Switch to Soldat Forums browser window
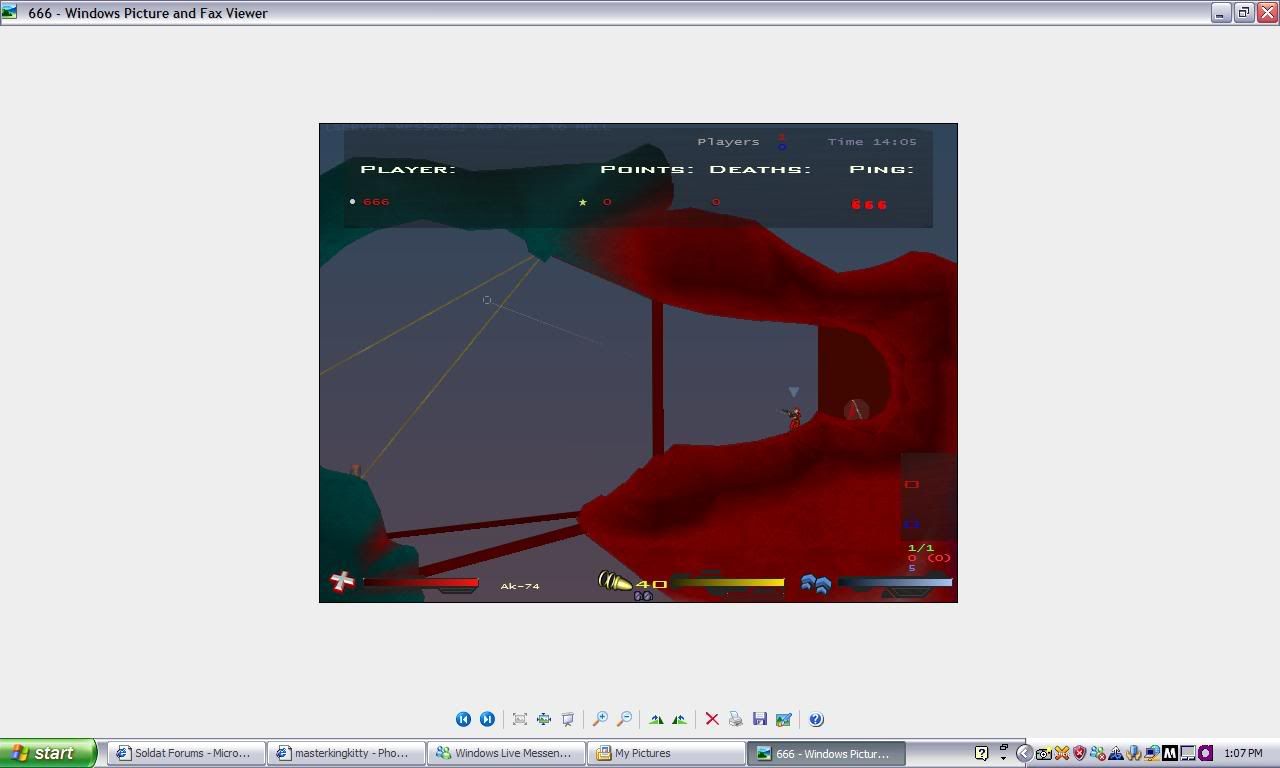The width and height of the screenshot is (1280, 768). pyautogui.click(x=187, y=753)
